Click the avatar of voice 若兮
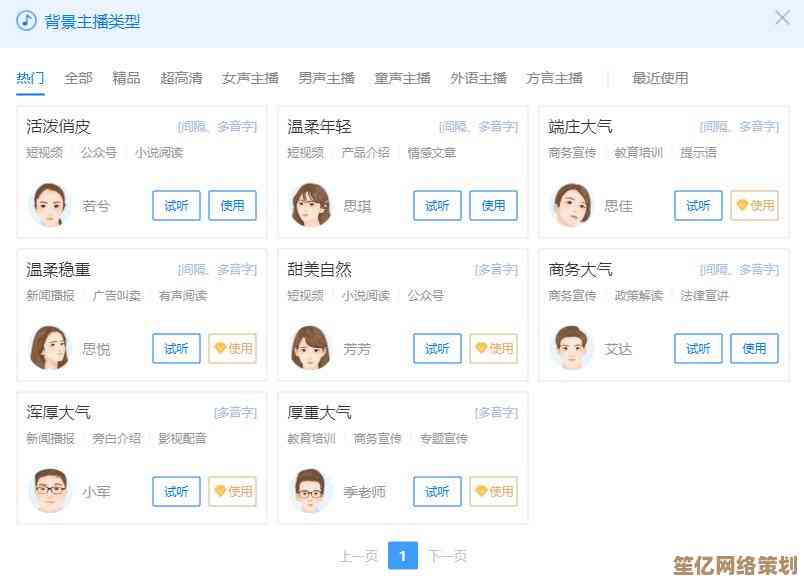 click(49, 205)
